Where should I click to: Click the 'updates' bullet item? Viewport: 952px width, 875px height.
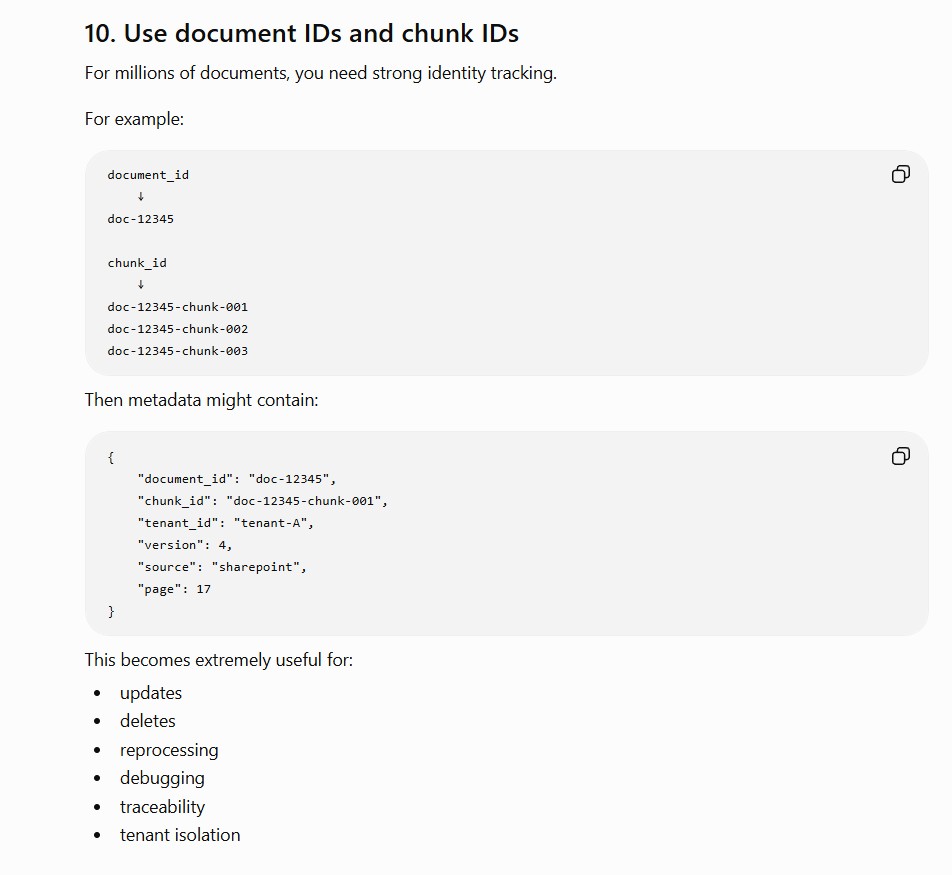point(151,693)
